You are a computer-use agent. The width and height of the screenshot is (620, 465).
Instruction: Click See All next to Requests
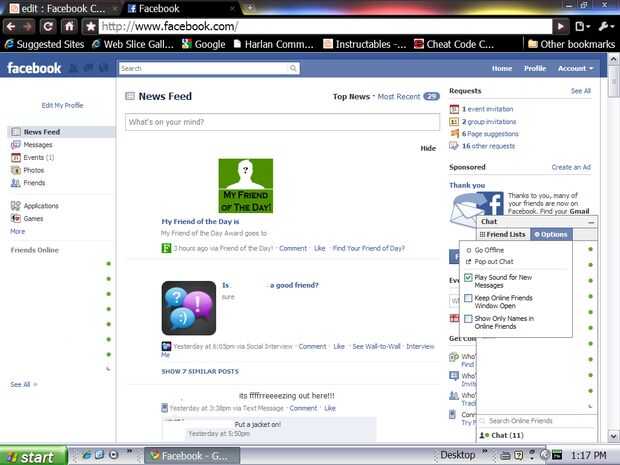click(x=581, y=91)
